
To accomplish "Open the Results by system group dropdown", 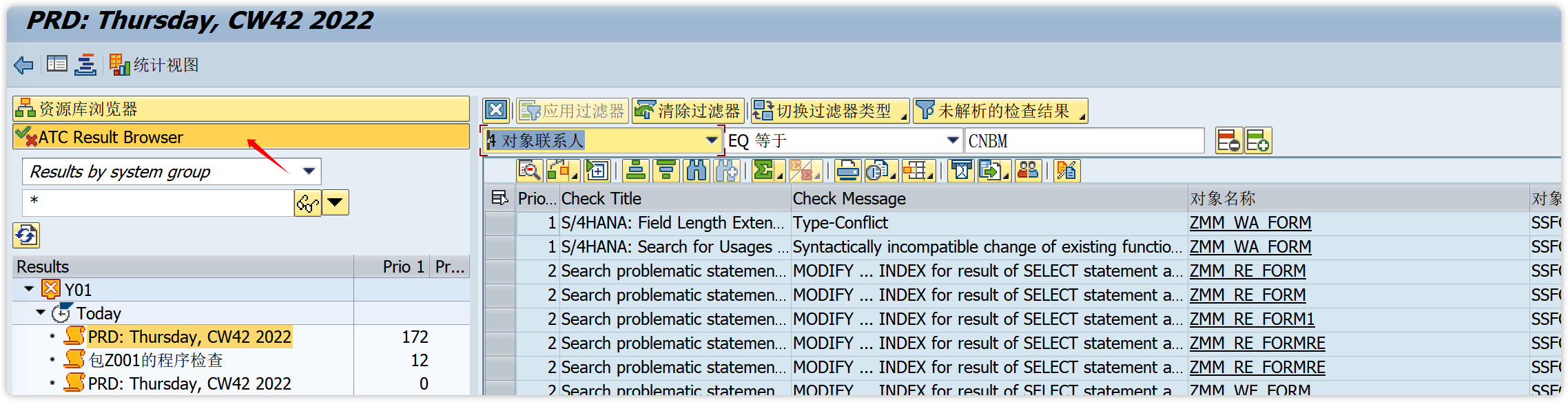I will pyautogui.click(x=309, y=171).
